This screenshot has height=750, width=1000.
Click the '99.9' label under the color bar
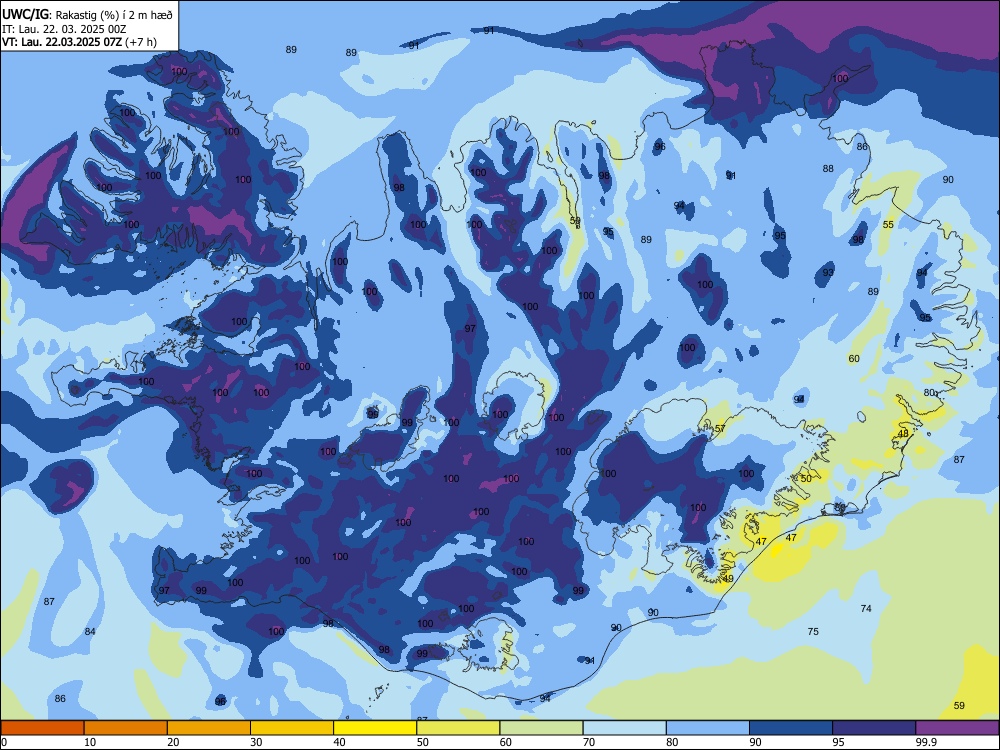click(x=926, y=742)
